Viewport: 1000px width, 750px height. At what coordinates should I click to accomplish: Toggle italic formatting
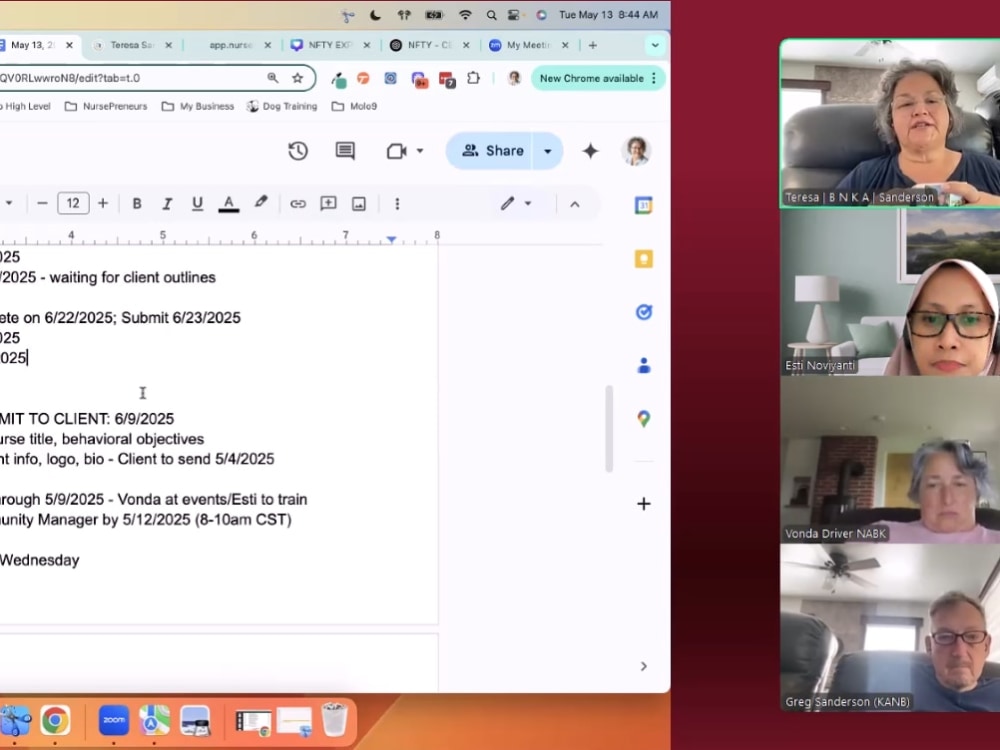pos(167,203)
